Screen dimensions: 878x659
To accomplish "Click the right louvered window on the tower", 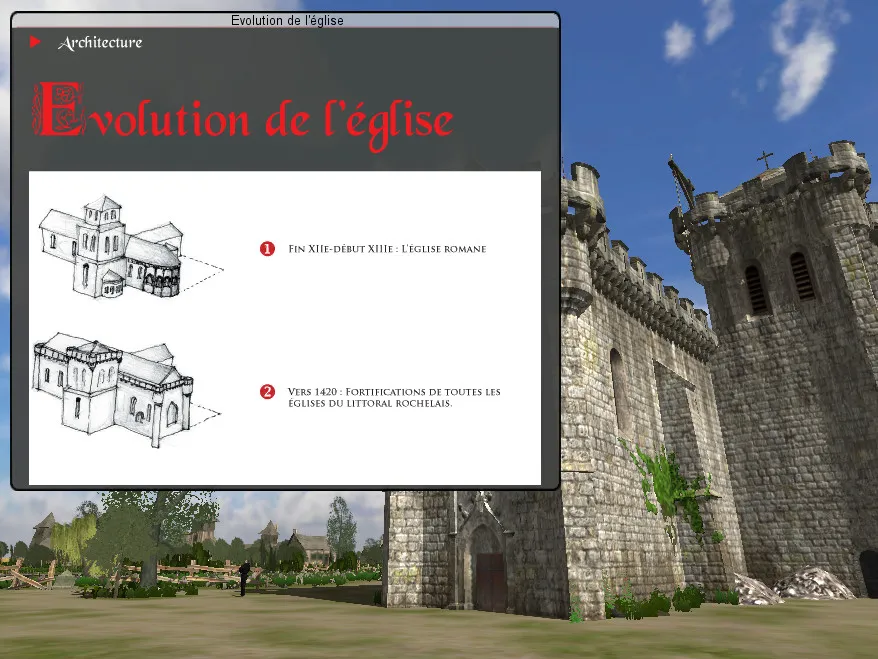I will pos(802,275).
